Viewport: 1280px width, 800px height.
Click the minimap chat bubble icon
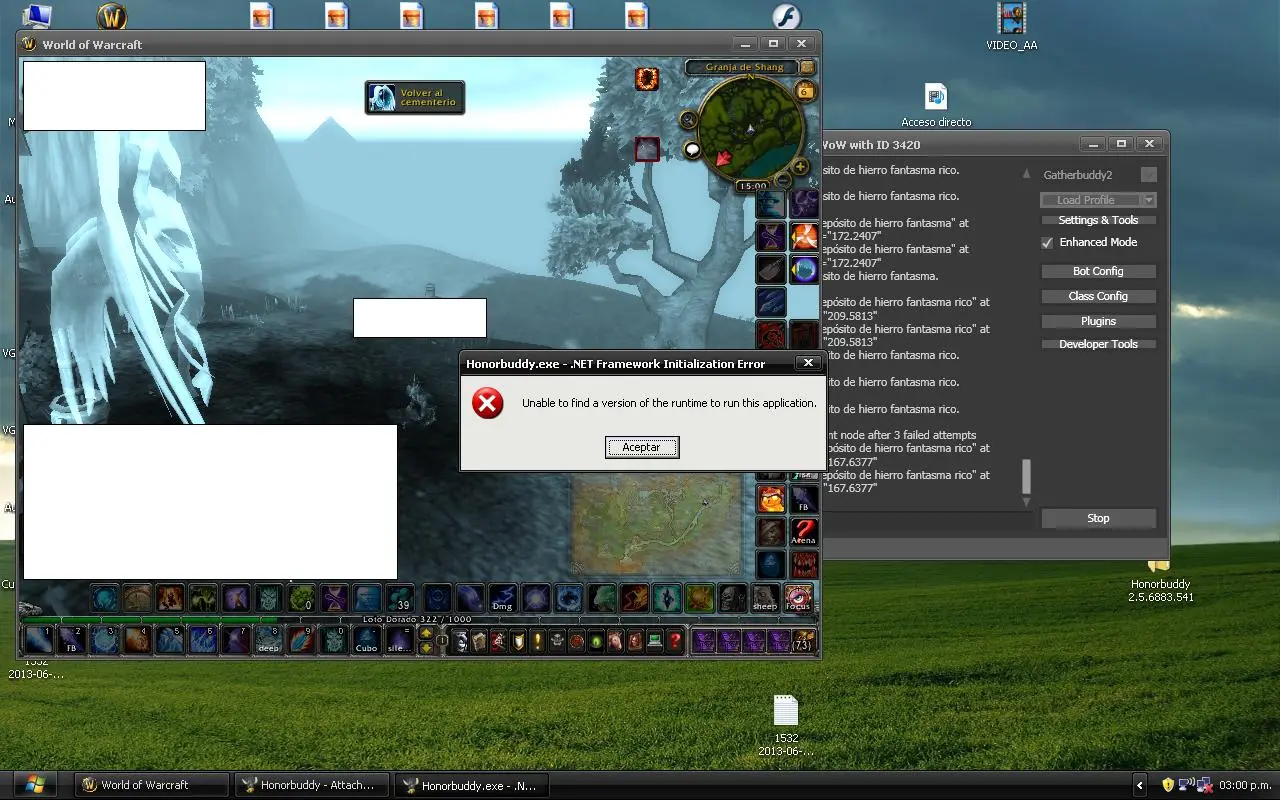(692, 150)
